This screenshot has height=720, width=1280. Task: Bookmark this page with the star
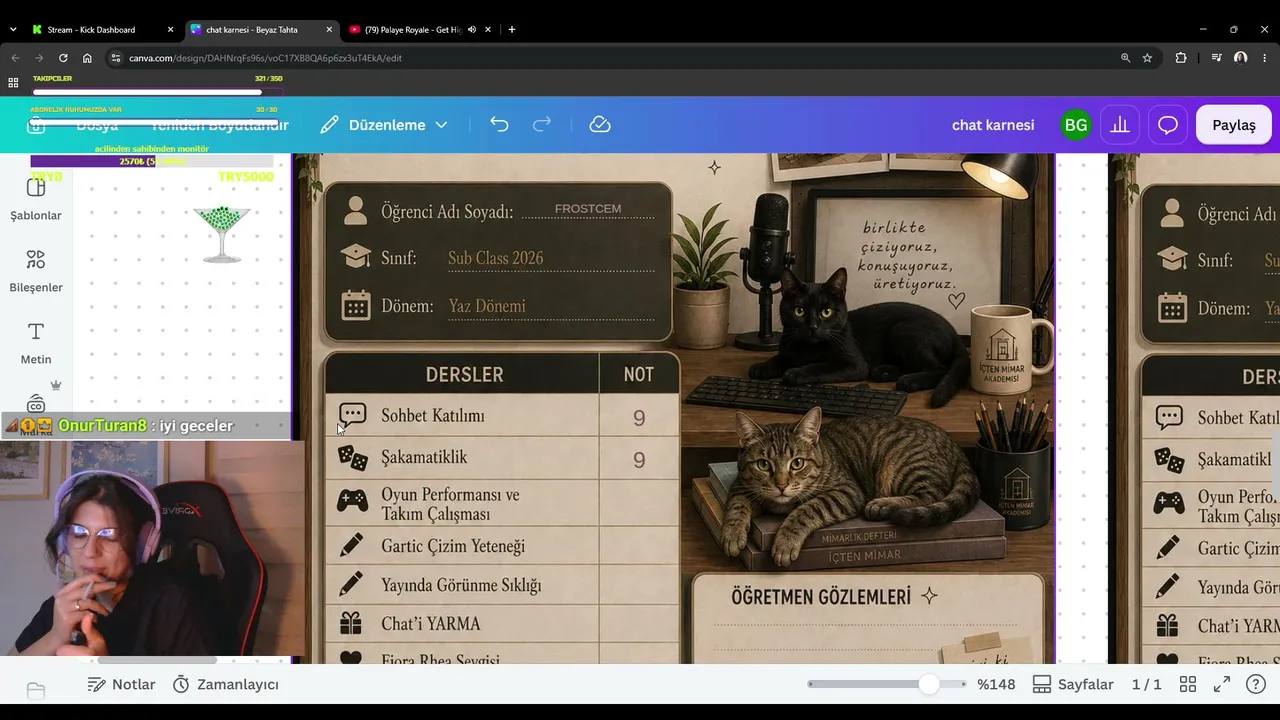[x=1148, y=58]
